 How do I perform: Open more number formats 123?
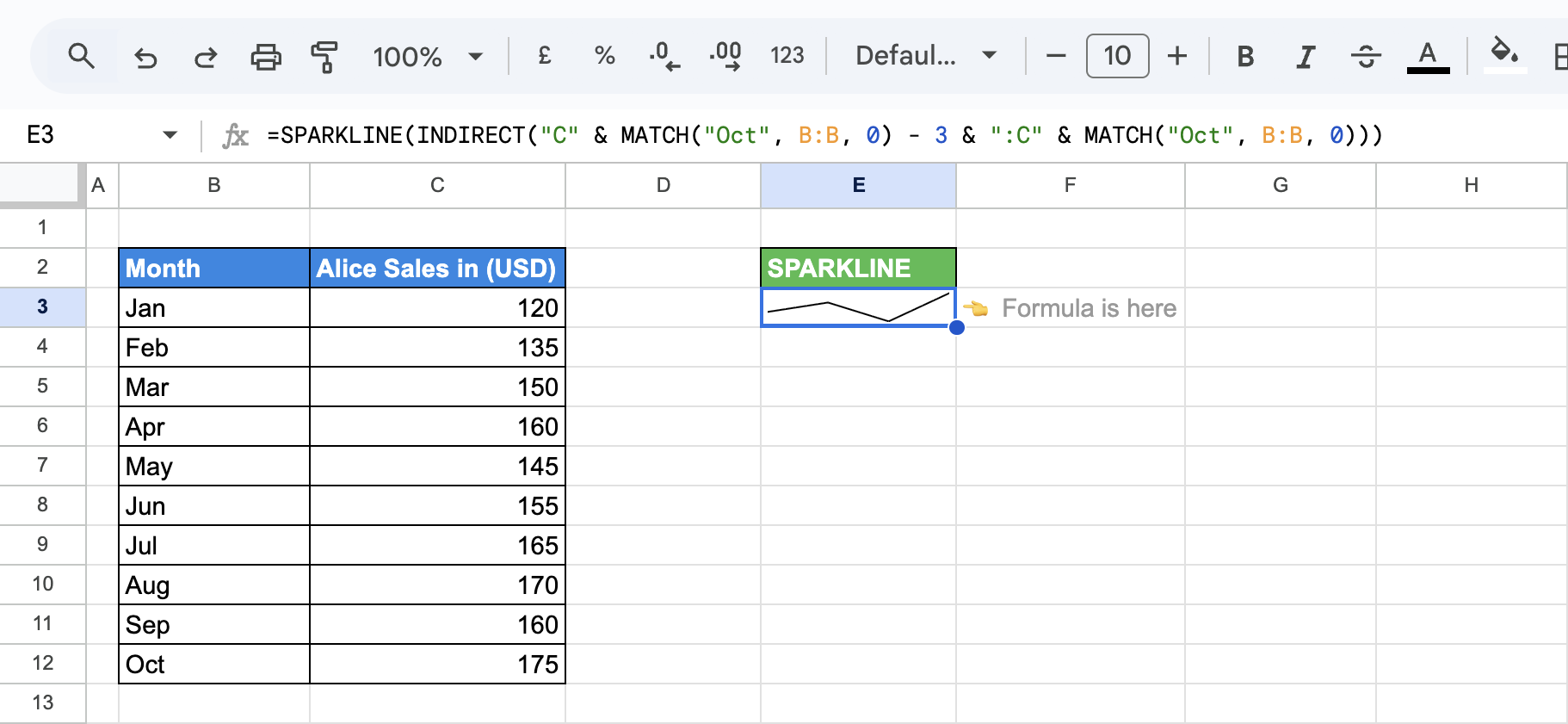[787, 56]
